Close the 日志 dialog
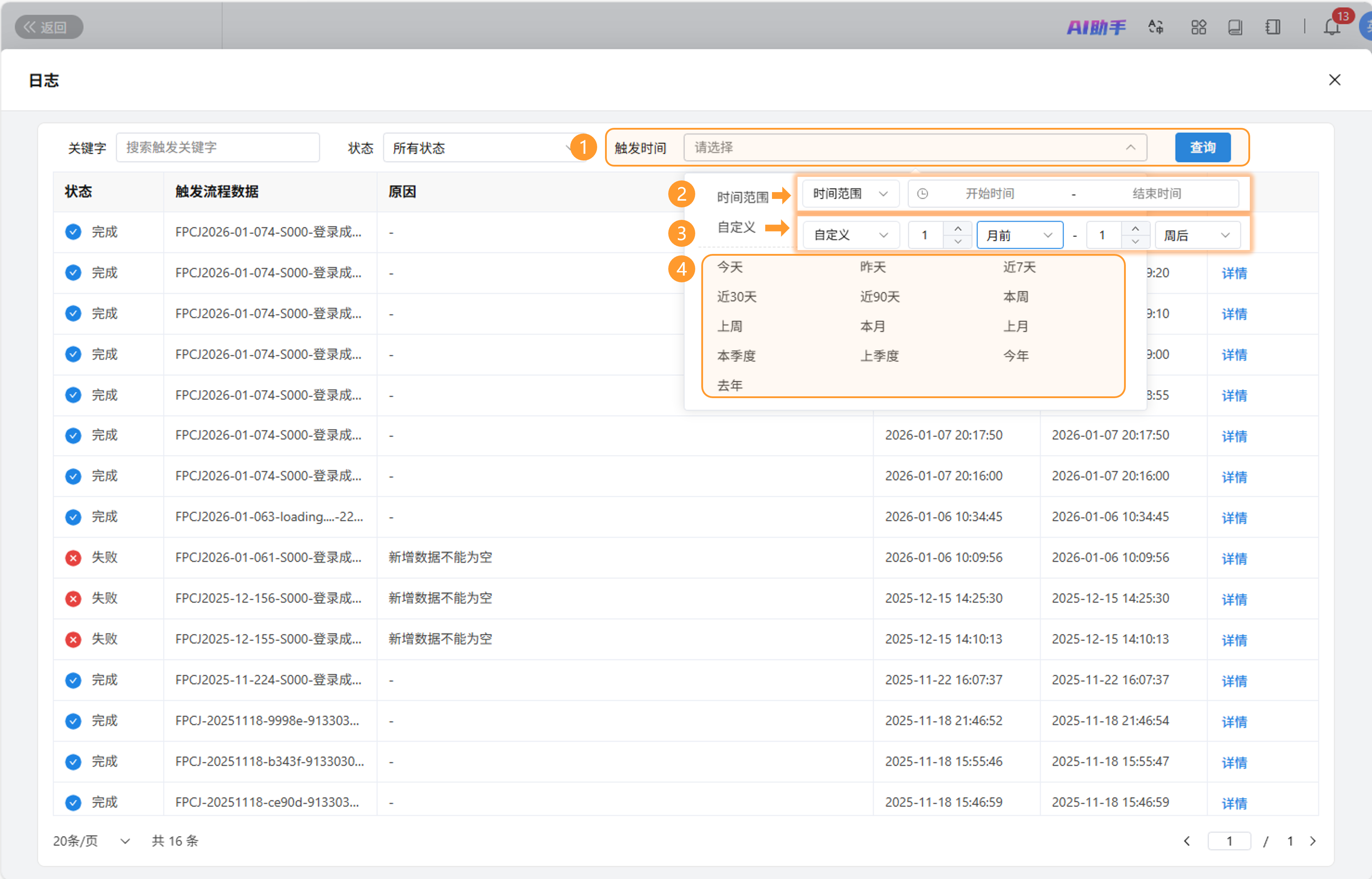1372x879 pixels. [1334, 80]
